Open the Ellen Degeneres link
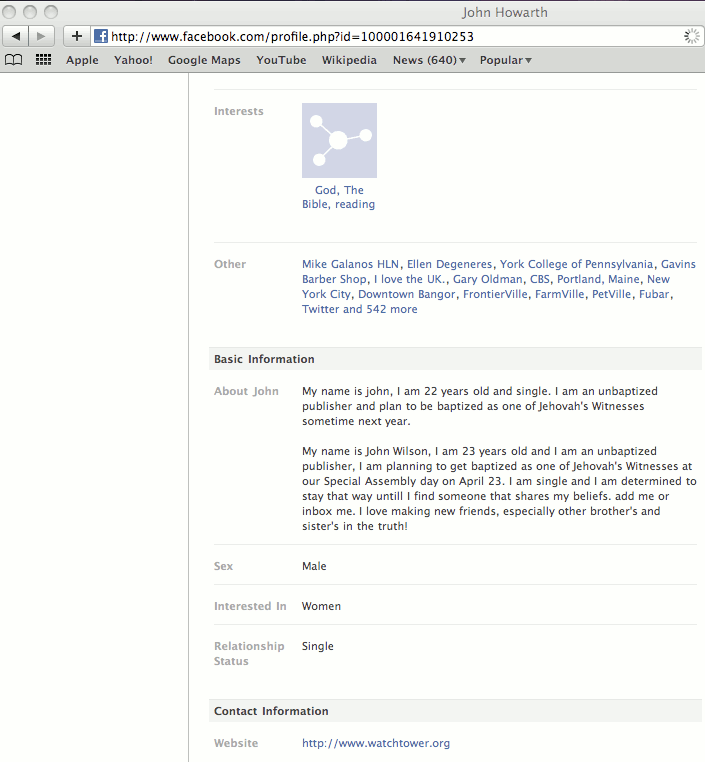Viewport: 705px width, 762px height. [x=449, y=264]
